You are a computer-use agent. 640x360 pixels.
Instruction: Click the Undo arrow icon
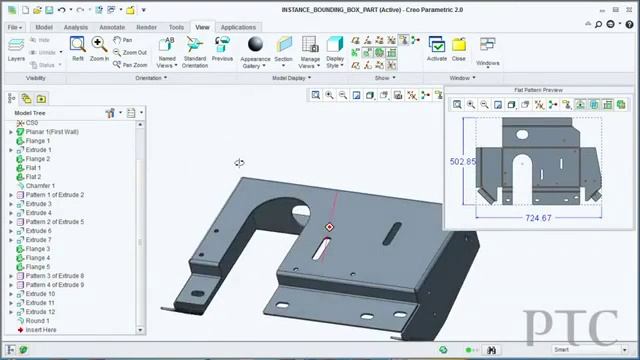tap(62, 10)
